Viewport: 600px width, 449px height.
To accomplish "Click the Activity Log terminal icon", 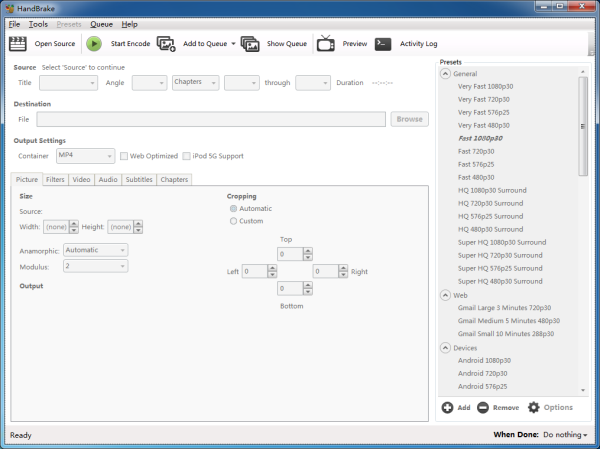I will (383, 44).
